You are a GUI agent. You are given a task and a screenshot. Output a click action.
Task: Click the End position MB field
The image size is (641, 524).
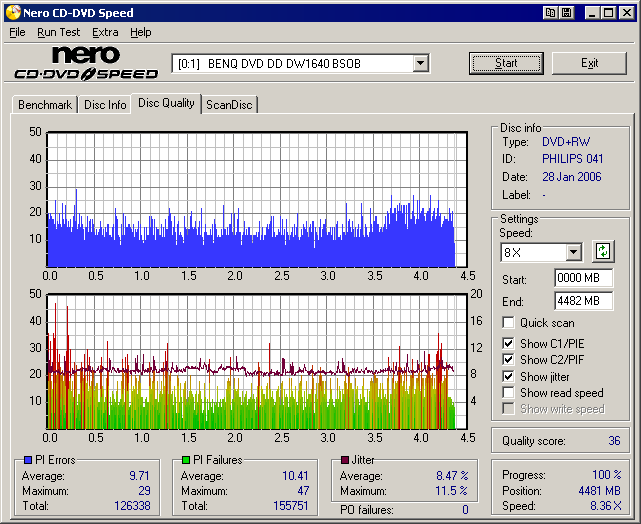(583, 300)
